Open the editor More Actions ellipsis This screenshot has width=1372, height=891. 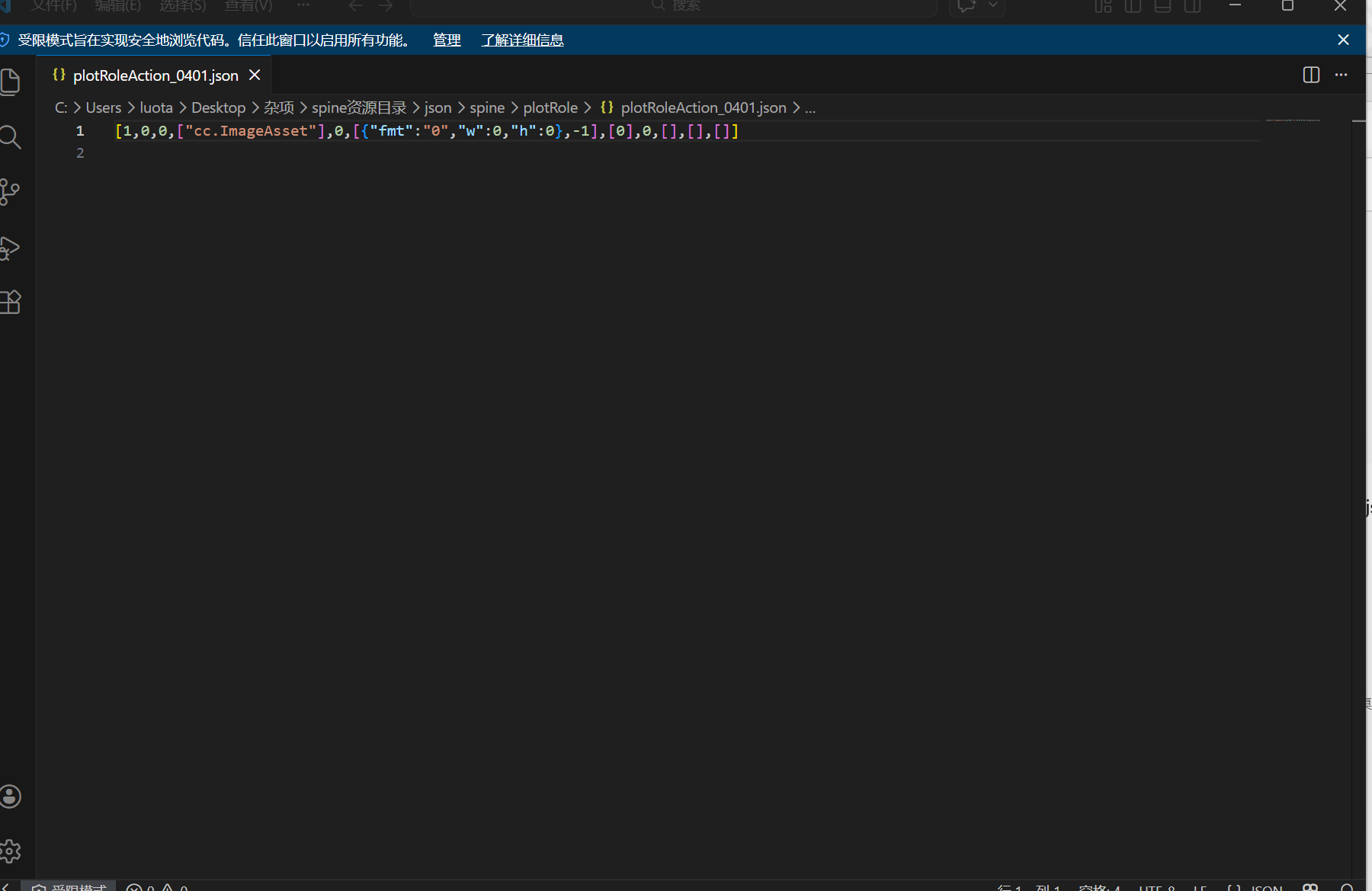tap(1341, 75)
